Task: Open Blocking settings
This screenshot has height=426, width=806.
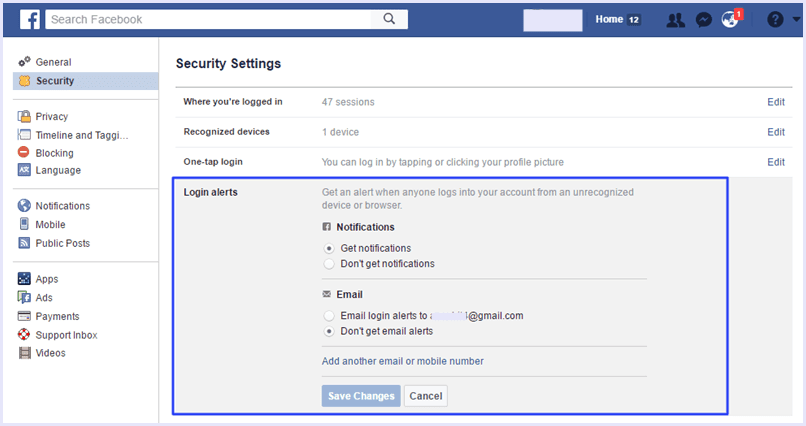Action: (x=54, y=153)
